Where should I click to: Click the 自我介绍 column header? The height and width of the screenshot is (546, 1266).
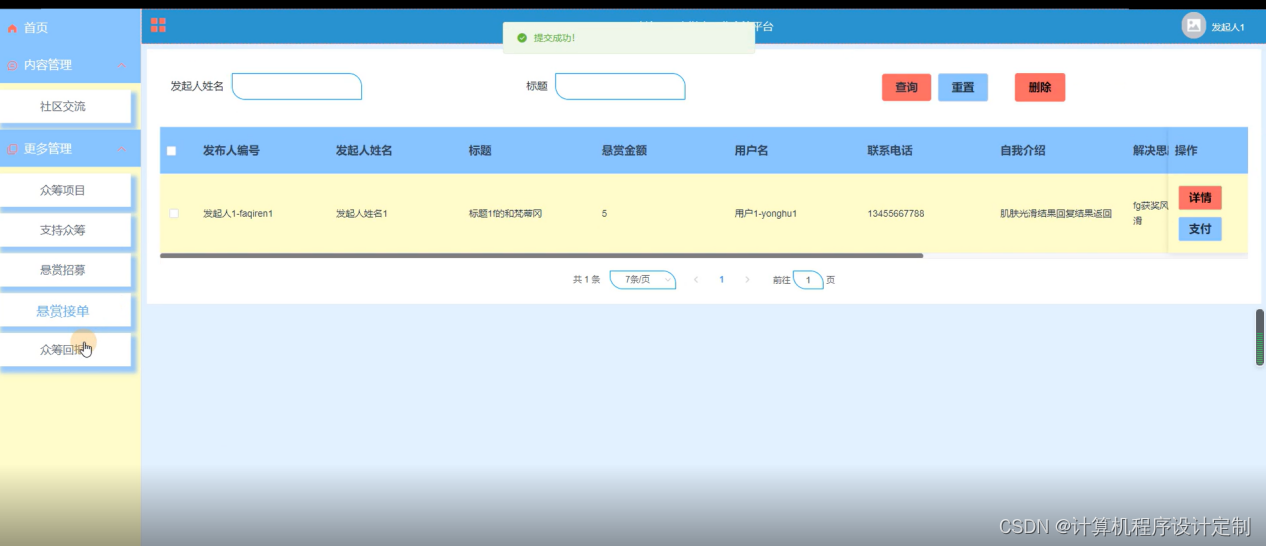[x=1023, y=151]
